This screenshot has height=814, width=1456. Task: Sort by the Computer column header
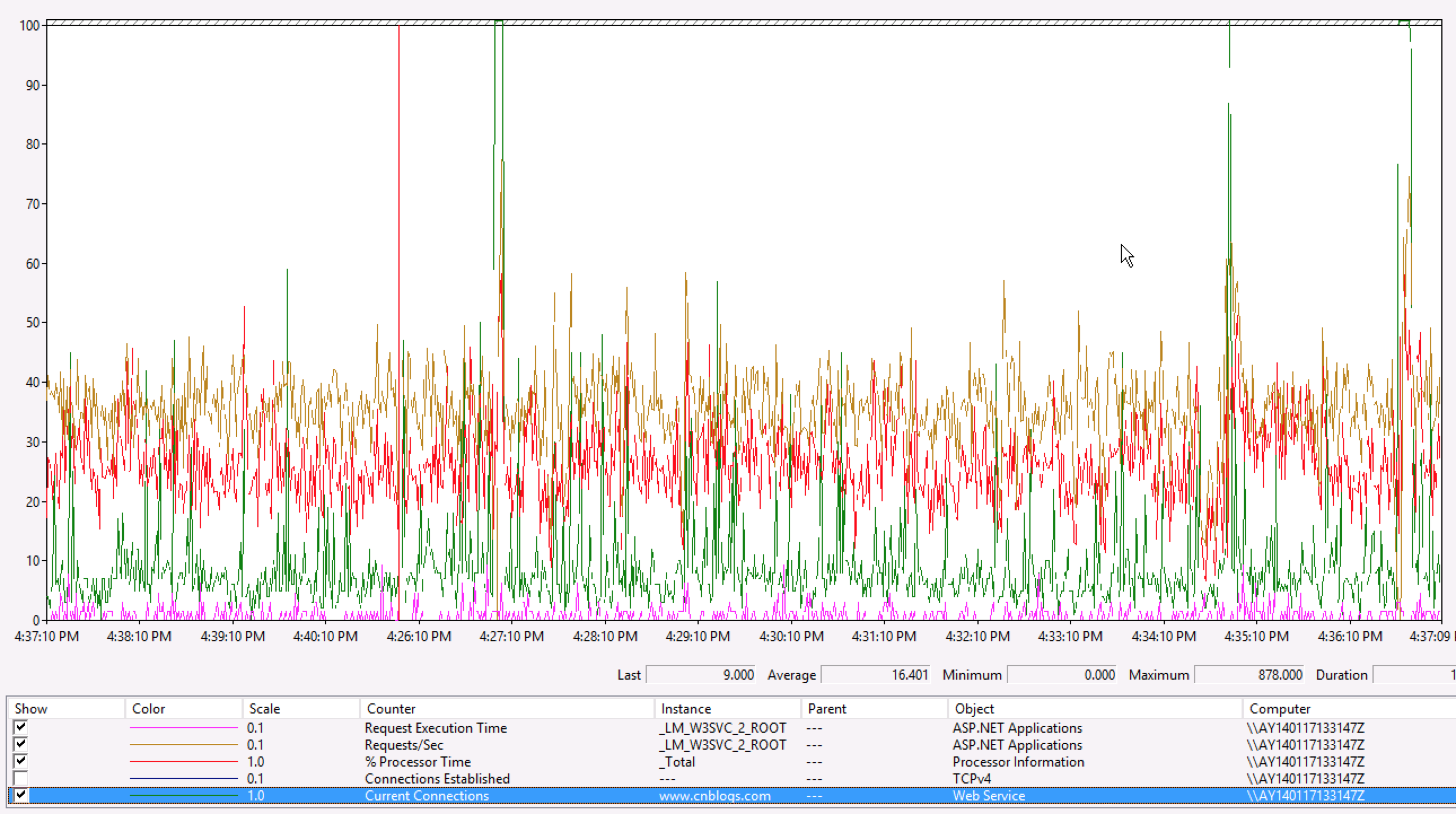tap(1350, 708)
